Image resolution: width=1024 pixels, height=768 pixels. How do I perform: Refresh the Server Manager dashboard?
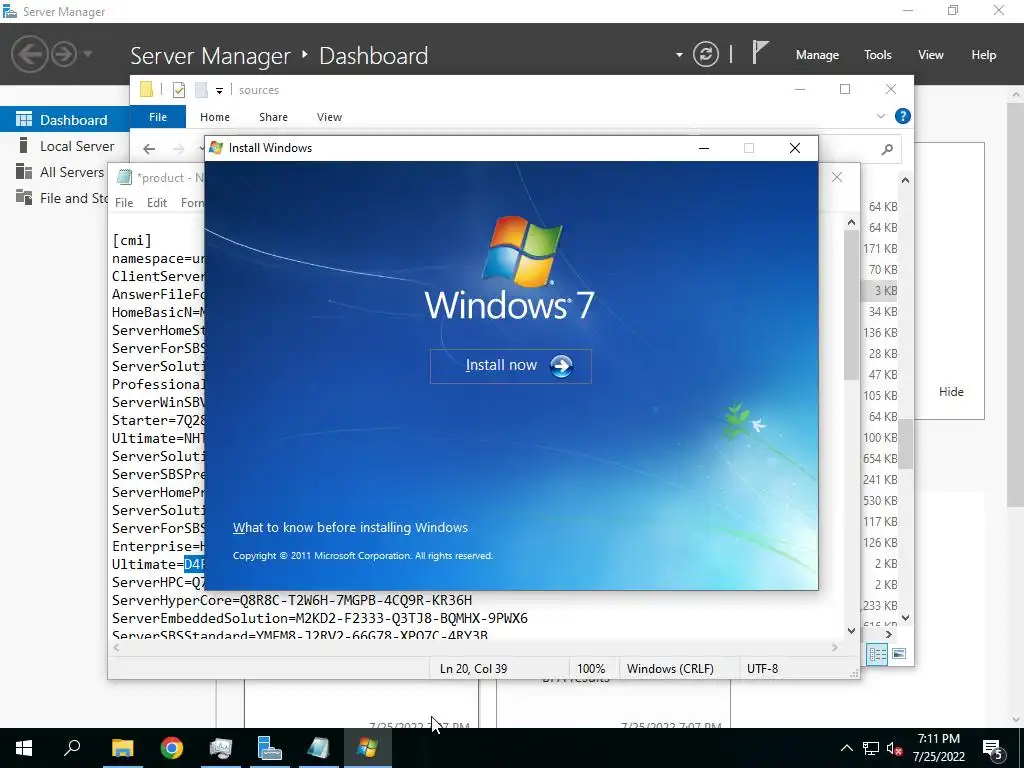tap(706, 54)
